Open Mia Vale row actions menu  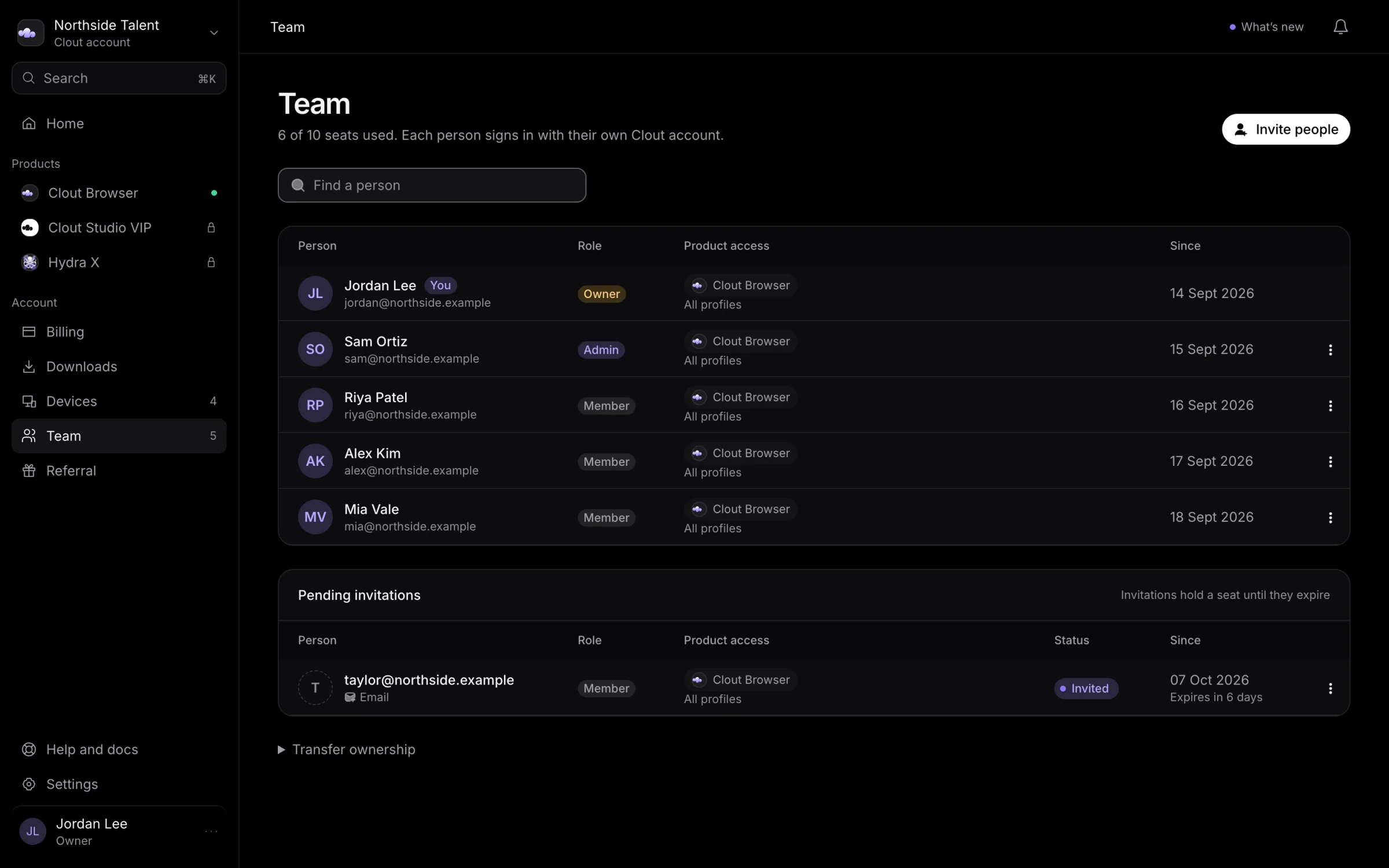coord(1330,517)
